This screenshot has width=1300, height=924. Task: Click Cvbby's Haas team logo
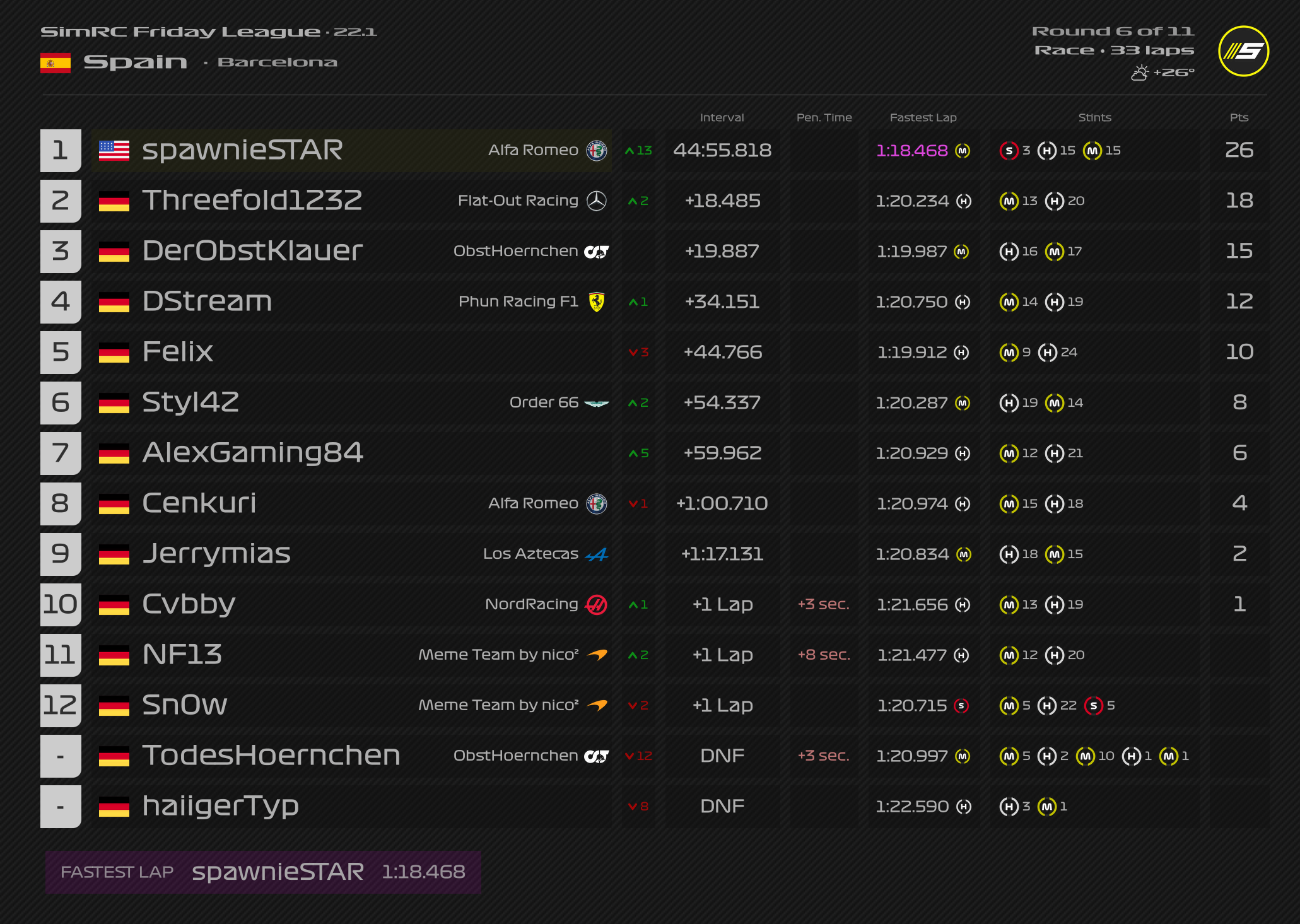(596, 604)
